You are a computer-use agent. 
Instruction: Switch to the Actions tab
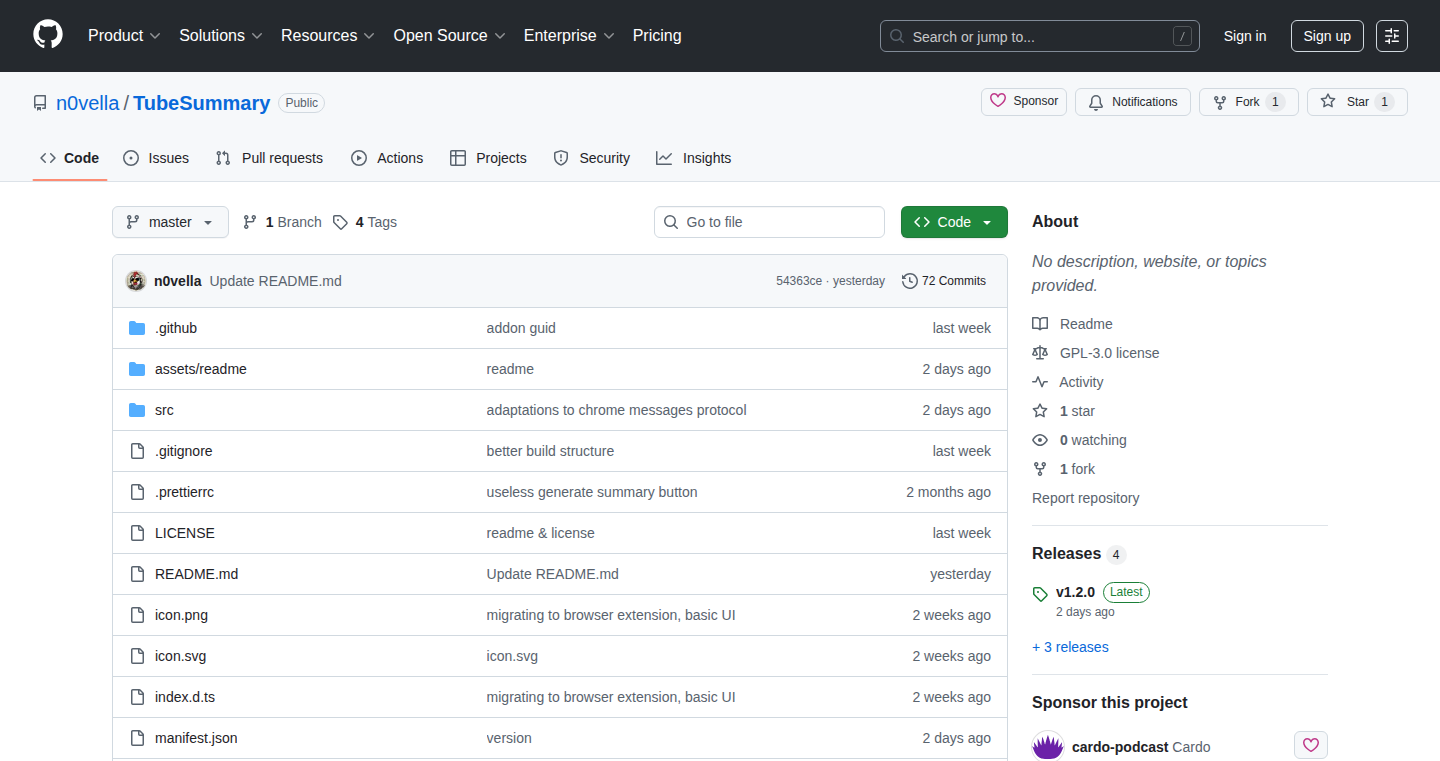pos(387,158)
